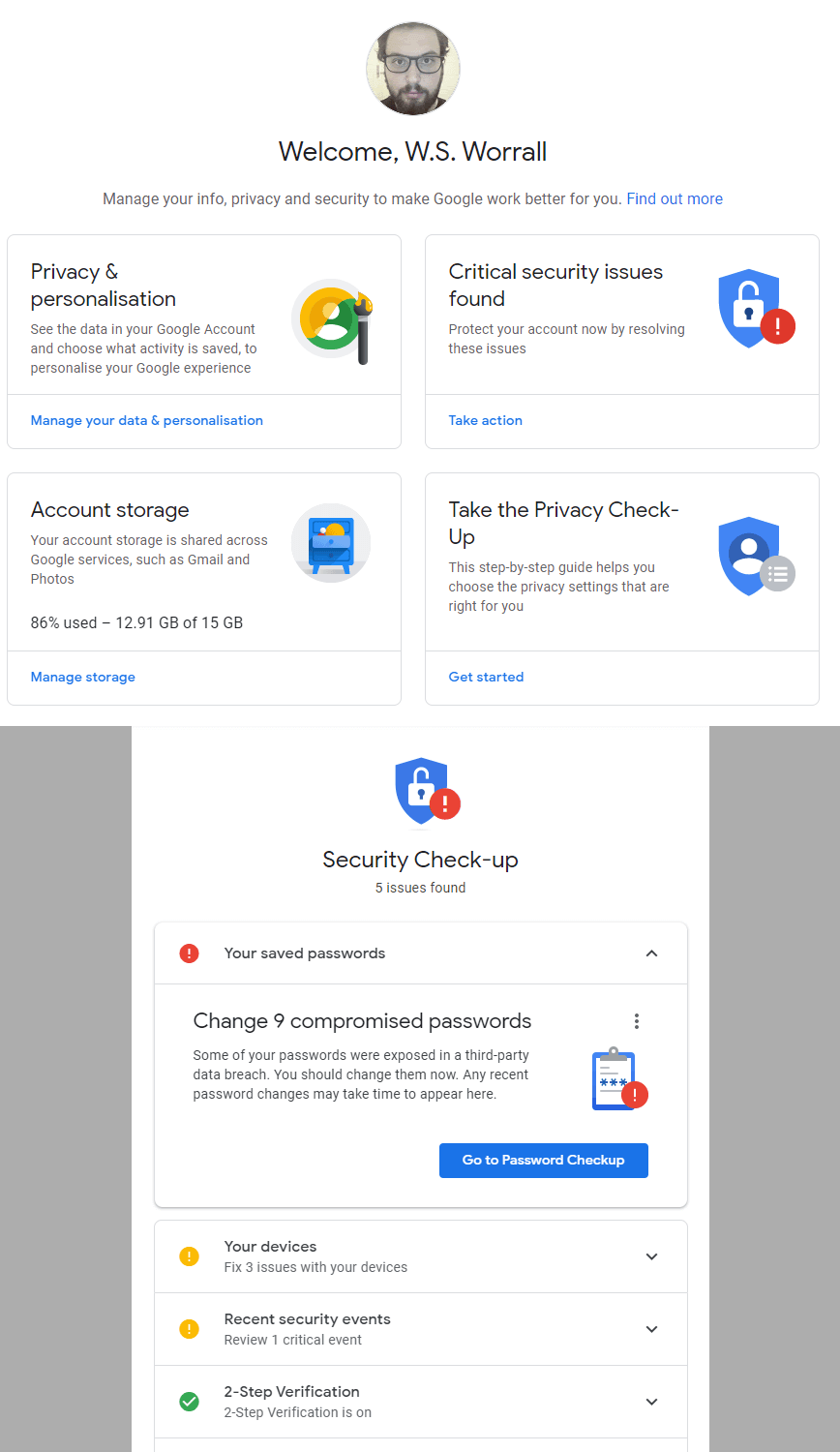Click Go to Password Checkup
Viewport: 840px width, 1452px height.
coord(543,1160)
